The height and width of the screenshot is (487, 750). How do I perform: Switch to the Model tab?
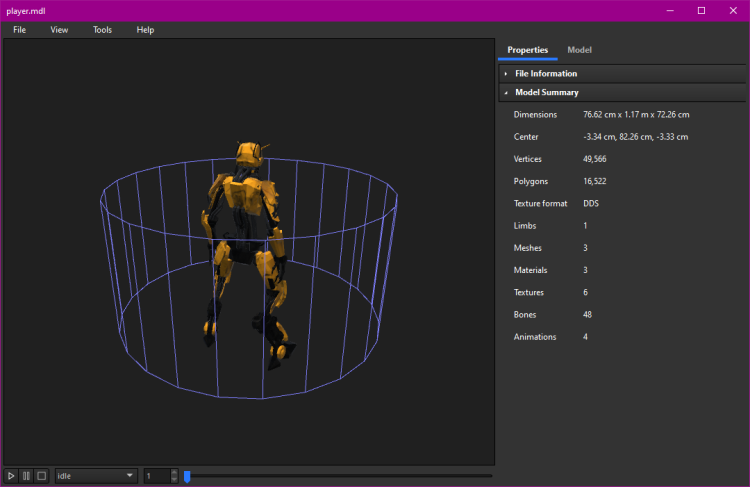(x=579, y=50)
